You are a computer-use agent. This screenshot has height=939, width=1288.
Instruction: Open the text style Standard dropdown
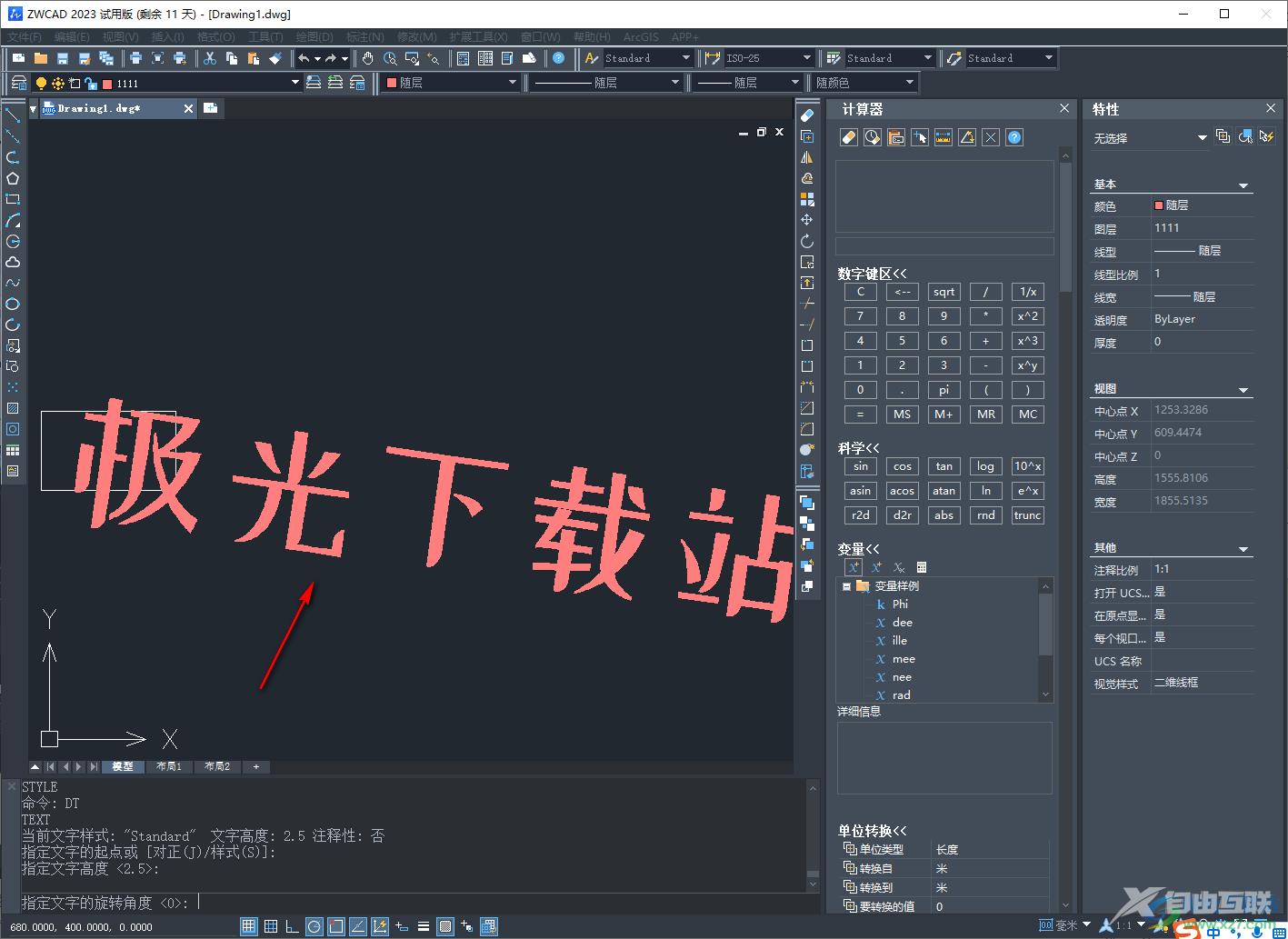(x=686, y=58)
